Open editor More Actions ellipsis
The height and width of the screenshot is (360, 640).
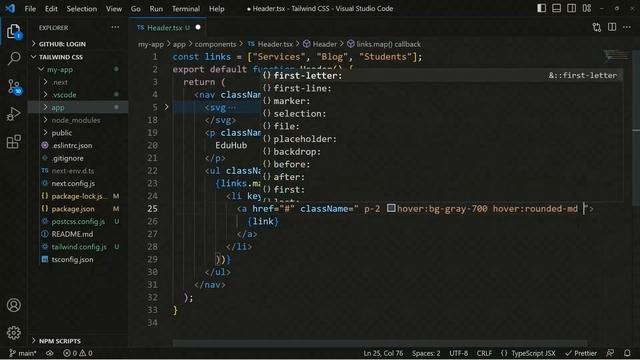click(627, 27)
